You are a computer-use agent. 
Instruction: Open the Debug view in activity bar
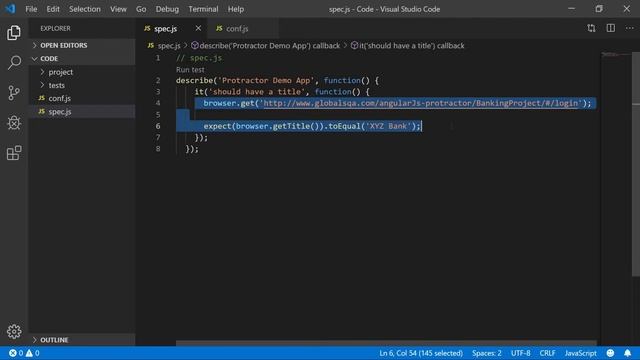pyautogui.click(x=14, y=123)
